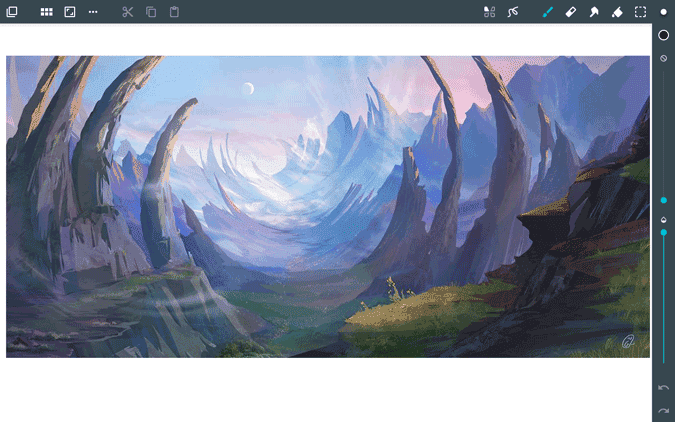Select the paint bucket Fill tool
Viewport: 675px width, 422px height.
[617, 12]
